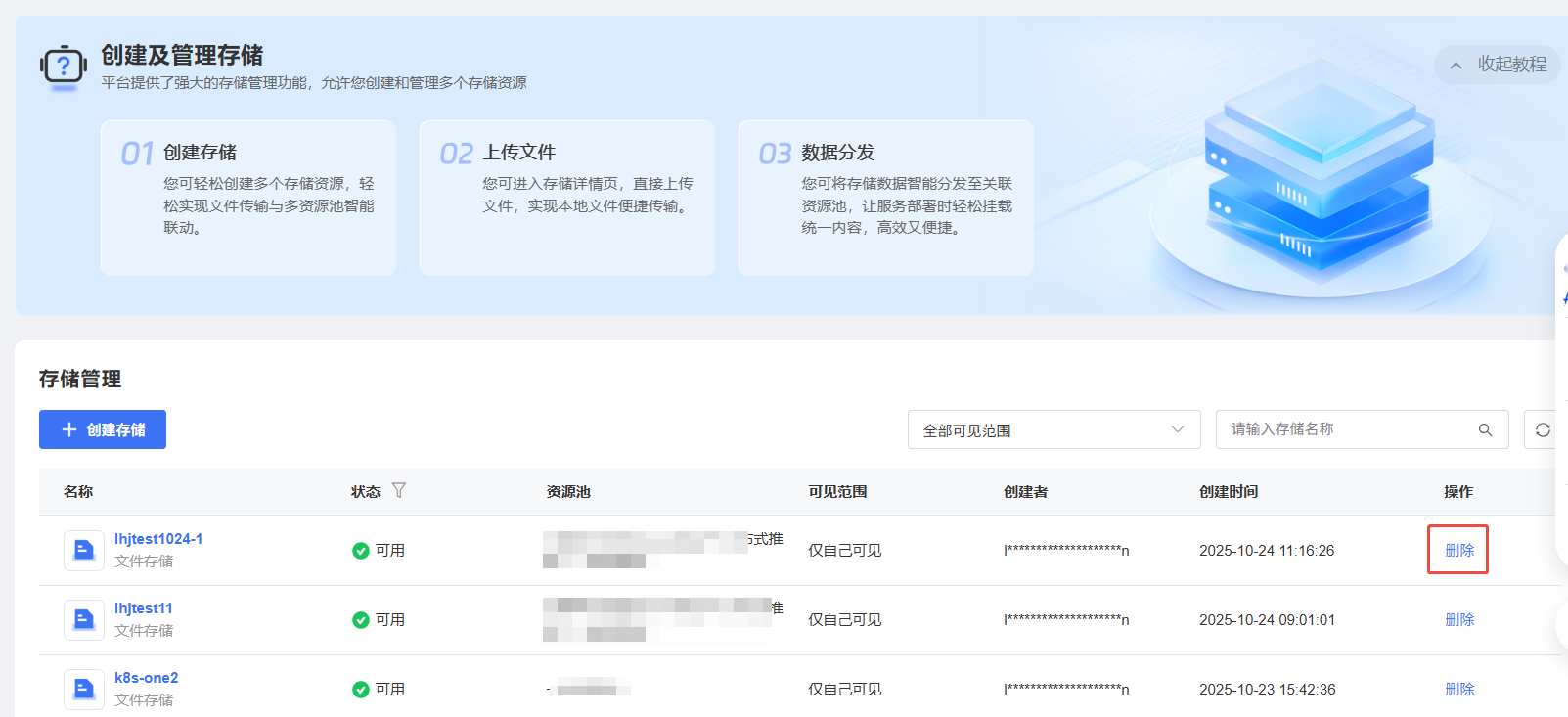
Task: Click the file icon for lhjtest11
Action: (x=84, y=619)
